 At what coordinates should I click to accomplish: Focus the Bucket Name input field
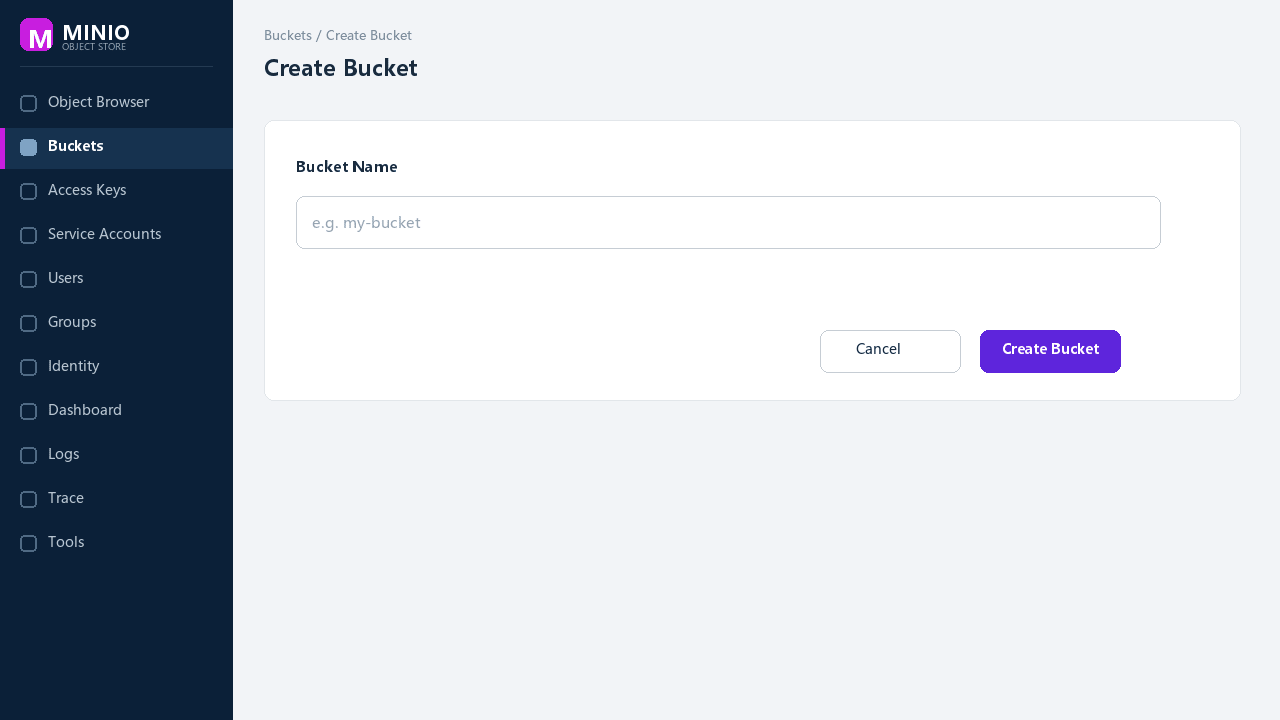(728, 223)
